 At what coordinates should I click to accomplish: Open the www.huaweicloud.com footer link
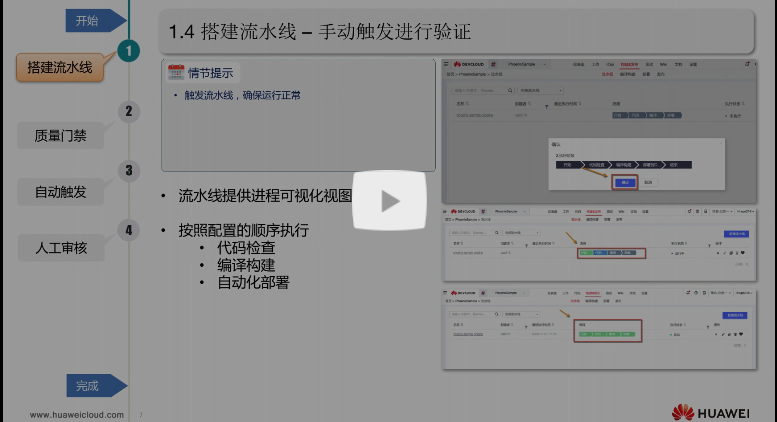77,415
